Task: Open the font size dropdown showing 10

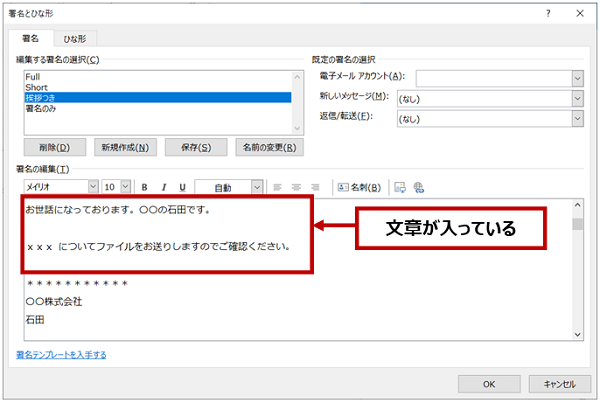Action: pyautogui.click(x=125, y=187)
